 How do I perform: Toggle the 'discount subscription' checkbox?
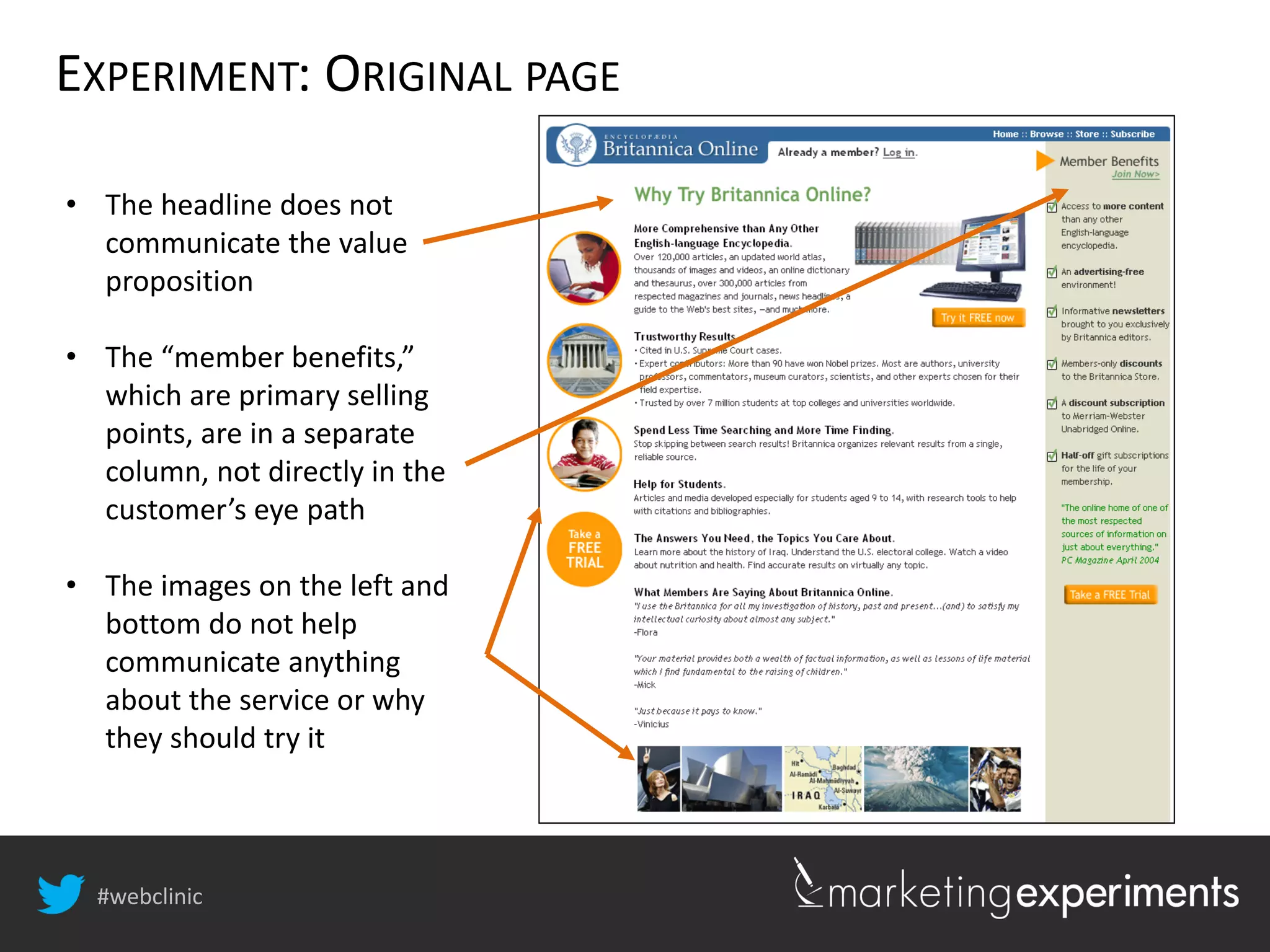tap(1052, 403)
